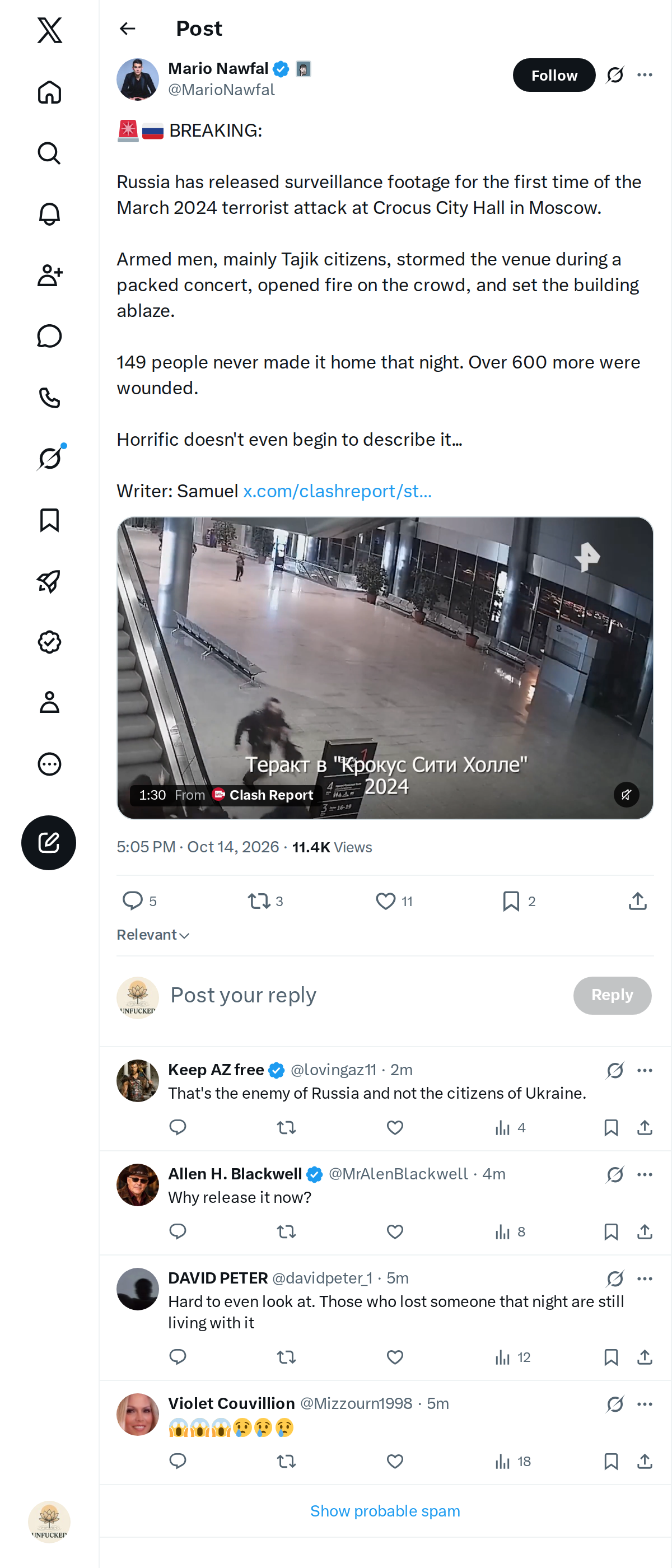
Task: Open the Communities people icon in sidebar
Action: coord(49,275)
